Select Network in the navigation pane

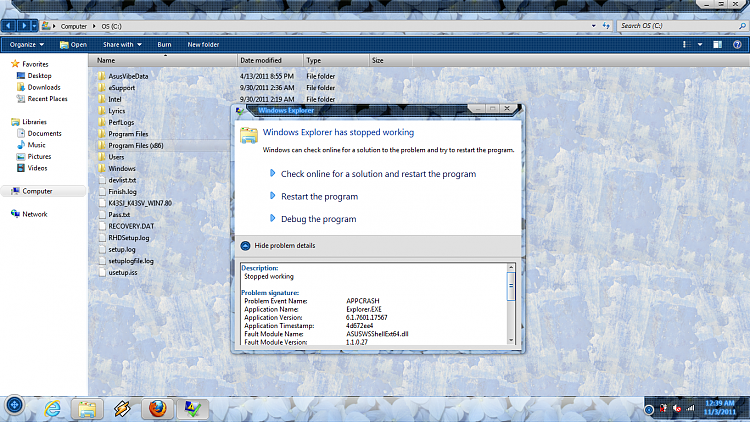click(x=29, y=214)
